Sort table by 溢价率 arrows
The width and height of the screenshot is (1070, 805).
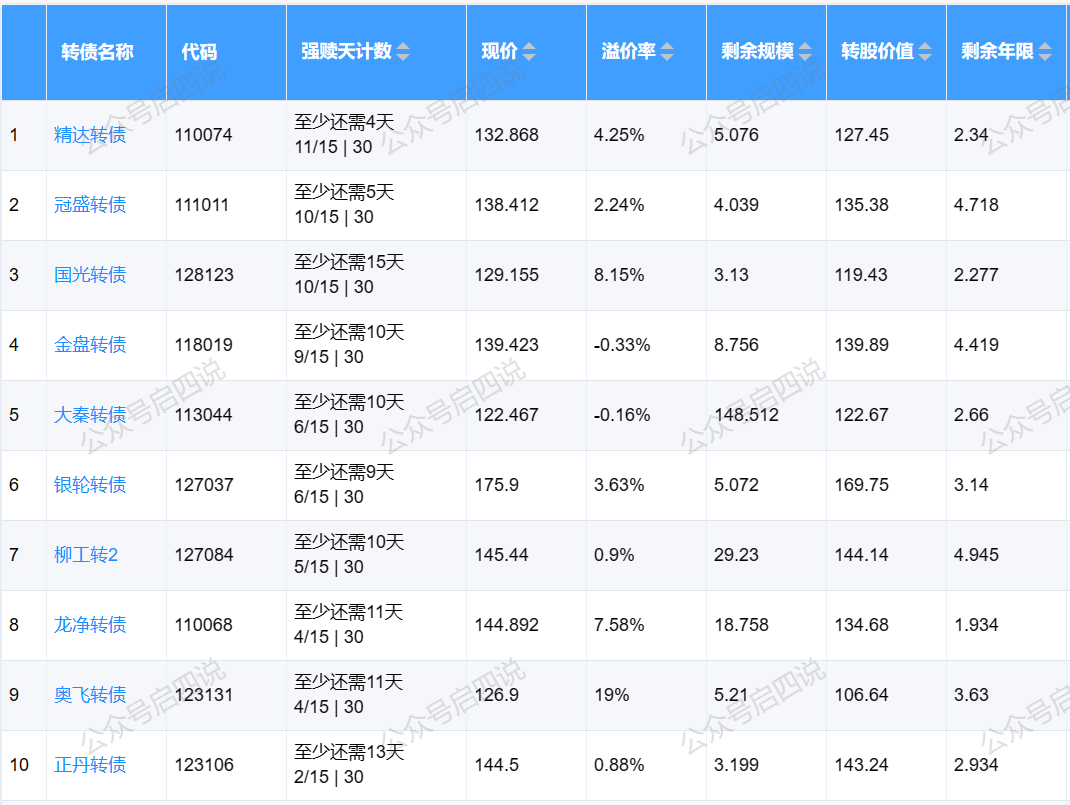pos(667,52)
